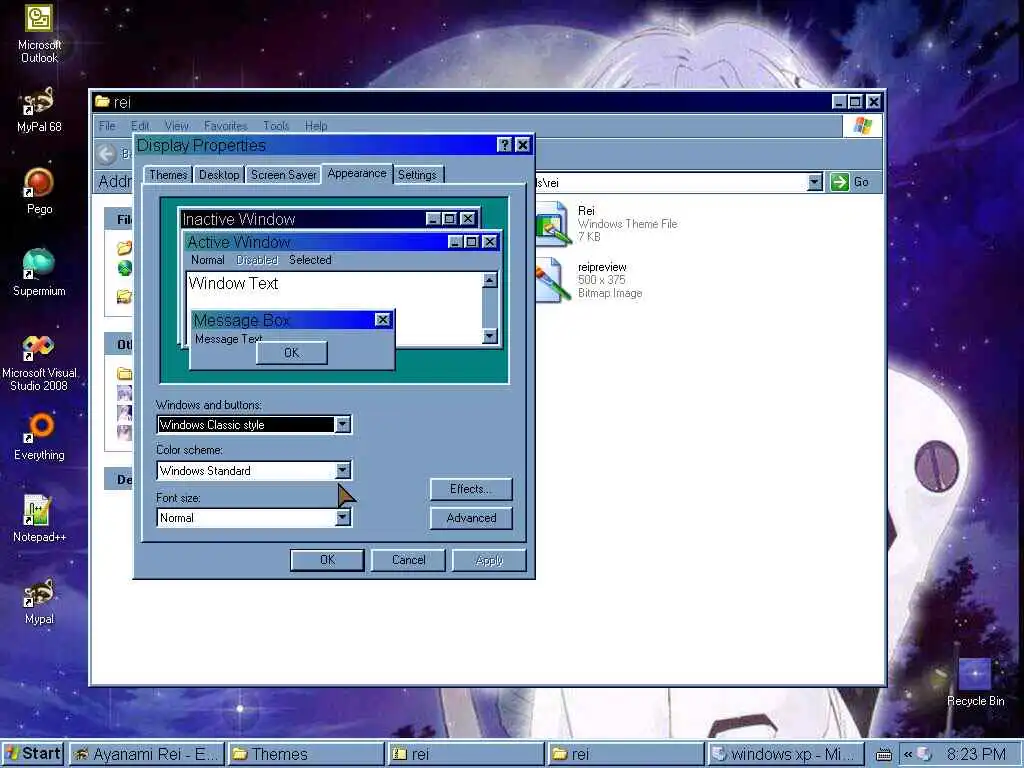Screen dimensions: 1024x768
Task: Switch to the Themes tab
Action: tap(168, 175)
